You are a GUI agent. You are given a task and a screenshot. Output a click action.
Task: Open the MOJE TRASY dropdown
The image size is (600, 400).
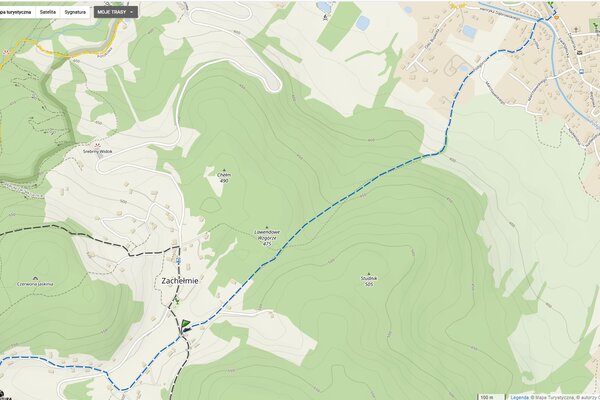pos(116,12)
